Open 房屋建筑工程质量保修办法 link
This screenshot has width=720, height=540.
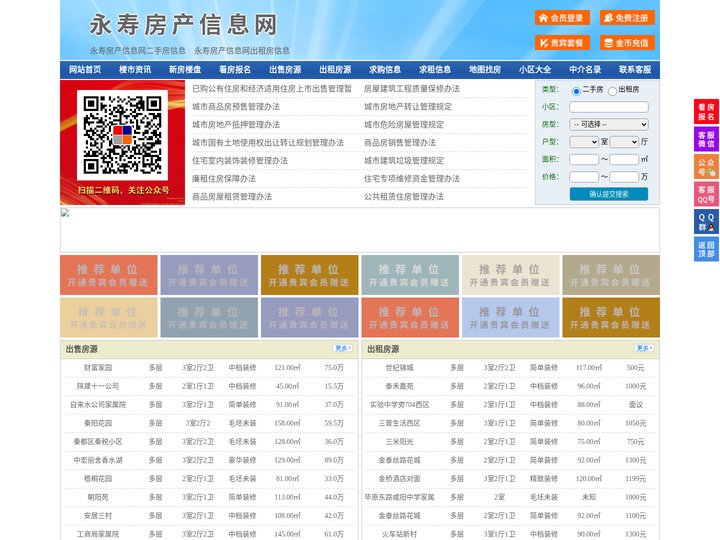(x=412, y=89)
